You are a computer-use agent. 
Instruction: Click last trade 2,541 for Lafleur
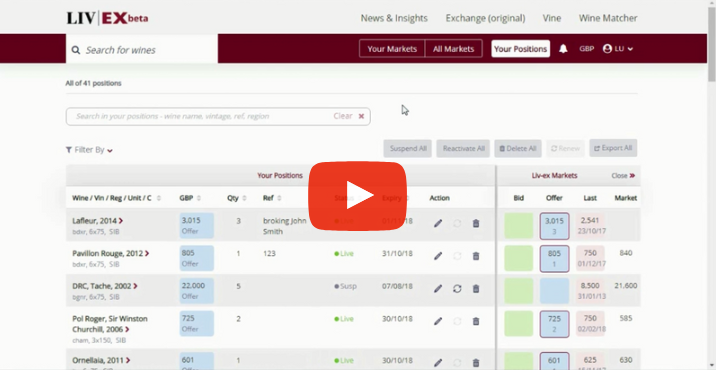point(590,226)
